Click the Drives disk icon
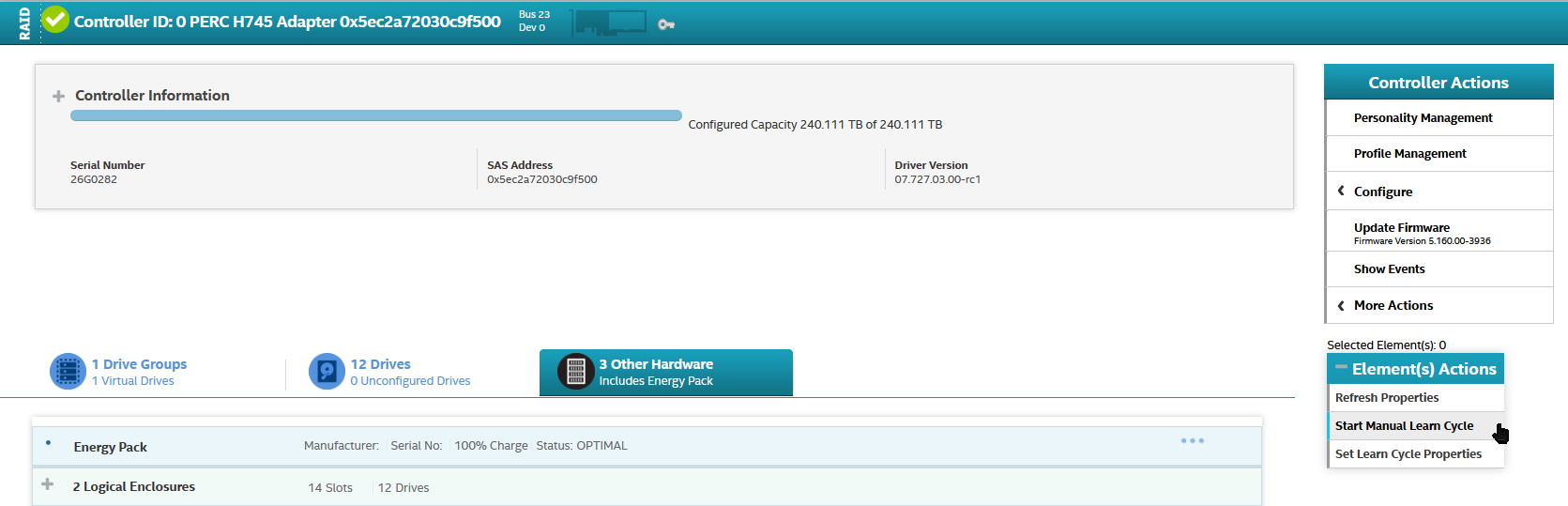The height and width of the screenshot is (506, 1568). coord(327,372)
